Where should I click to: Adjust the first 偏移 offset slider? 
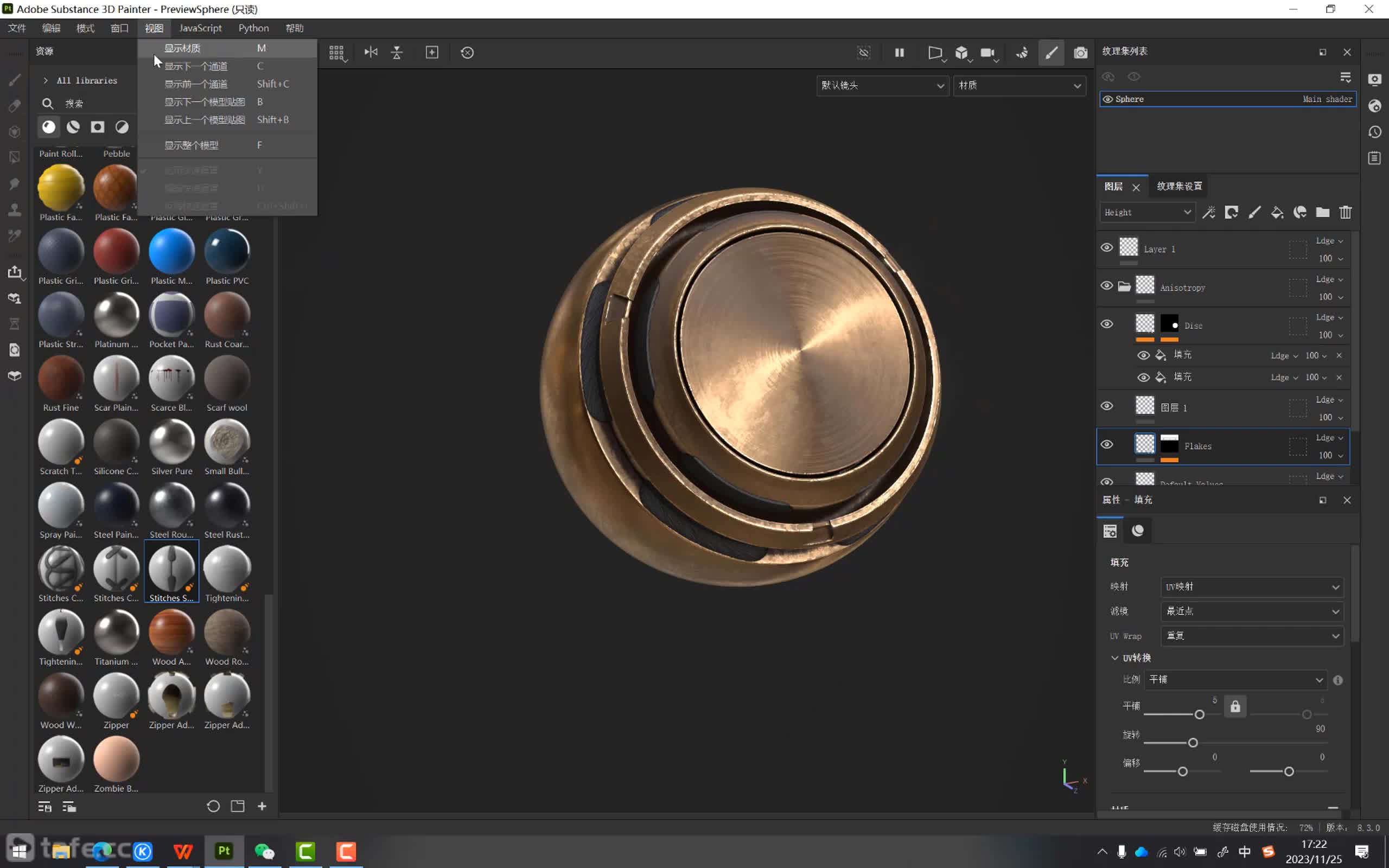(x=1182, y=771)
